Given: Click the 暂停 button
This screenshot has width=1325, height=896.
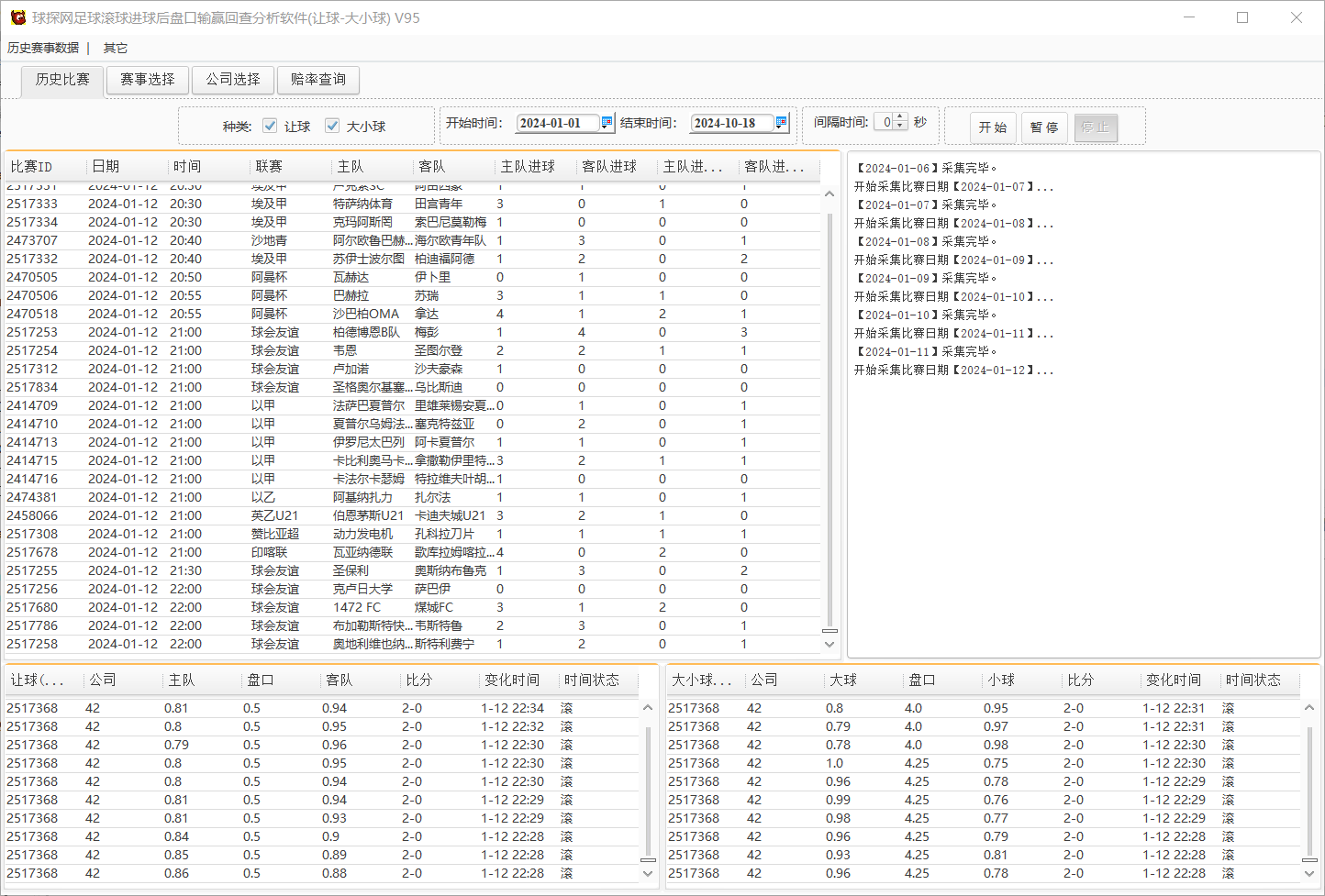Looking at the screenshot, I should click(1044, 127).
